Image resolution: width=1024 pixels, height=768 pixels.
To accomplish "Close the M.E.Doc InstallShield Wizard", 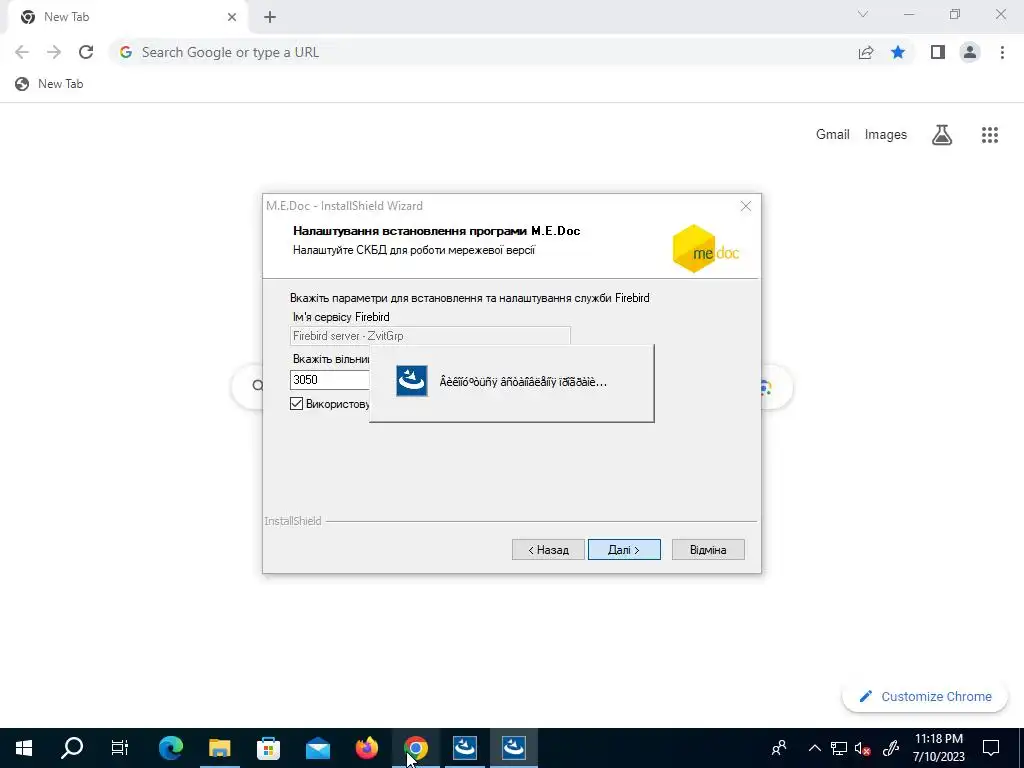I will coord(746,206).
